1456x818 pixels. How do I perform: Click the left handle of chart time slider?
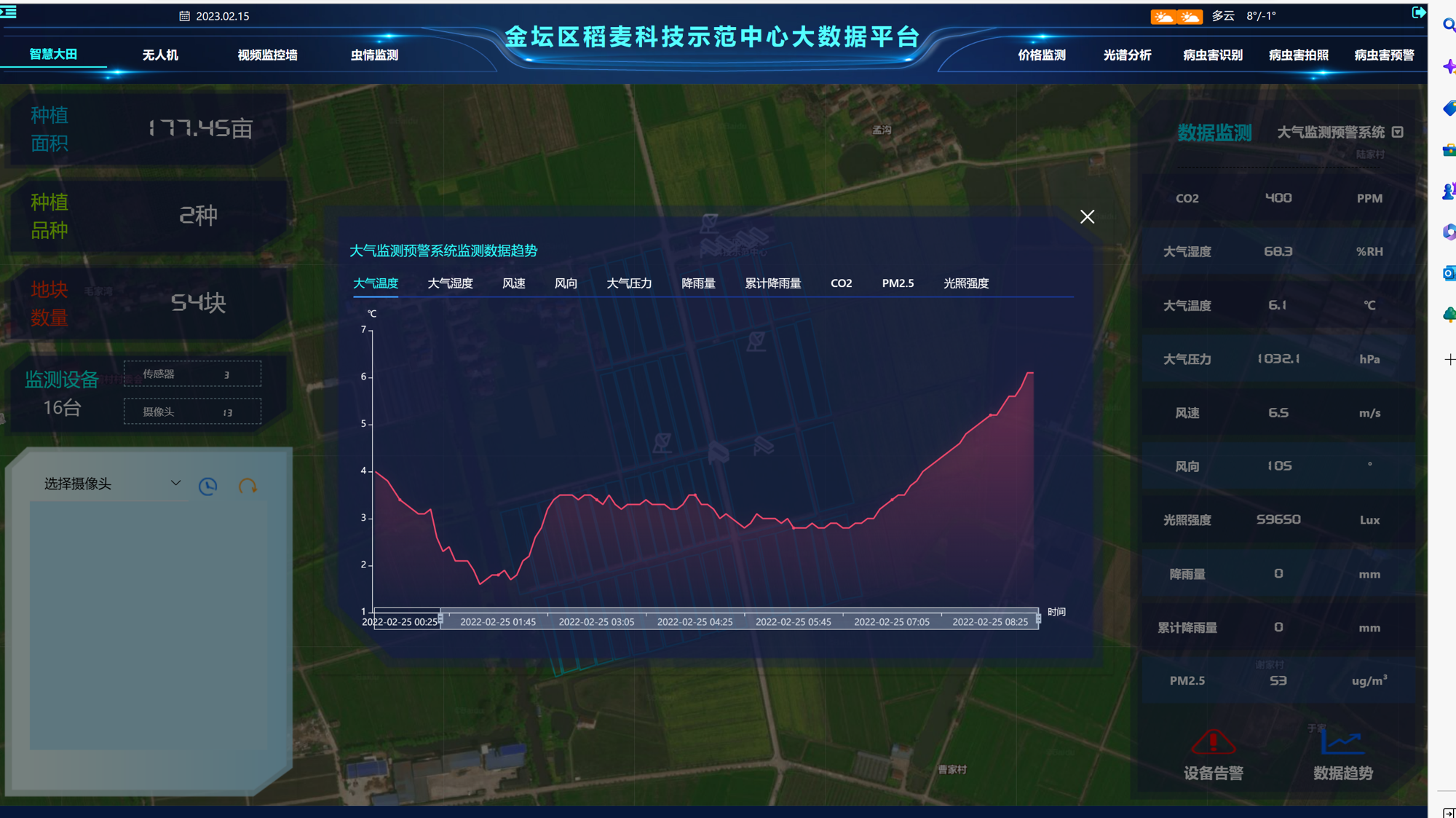click(x=440, y=618)
